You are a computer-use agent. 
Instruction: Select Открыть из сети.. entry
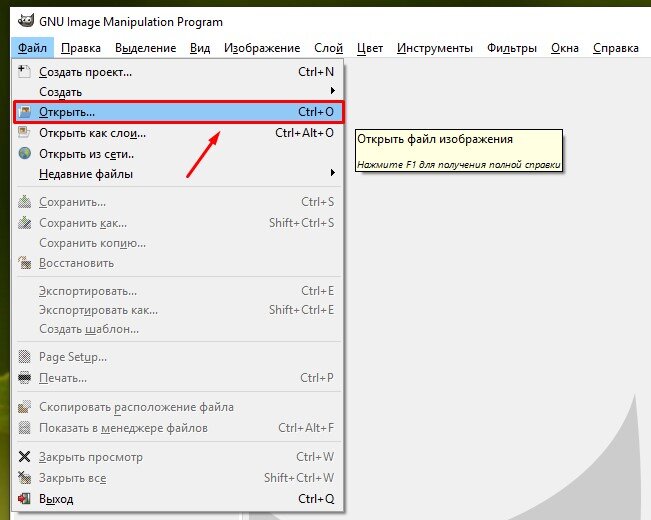[178, 154]
